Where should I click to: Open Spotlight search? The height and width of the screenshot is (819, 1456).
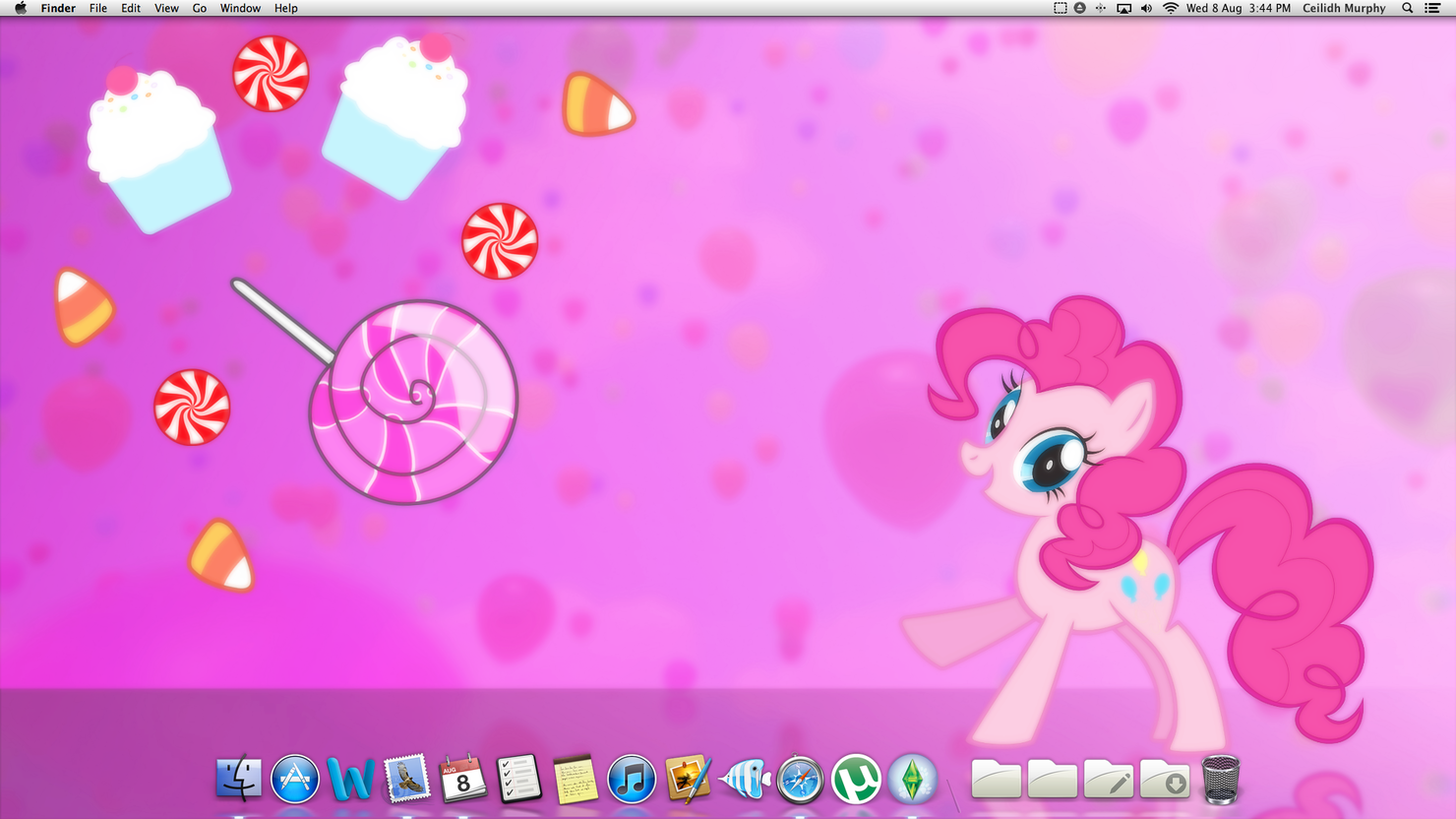(1408, 8)
